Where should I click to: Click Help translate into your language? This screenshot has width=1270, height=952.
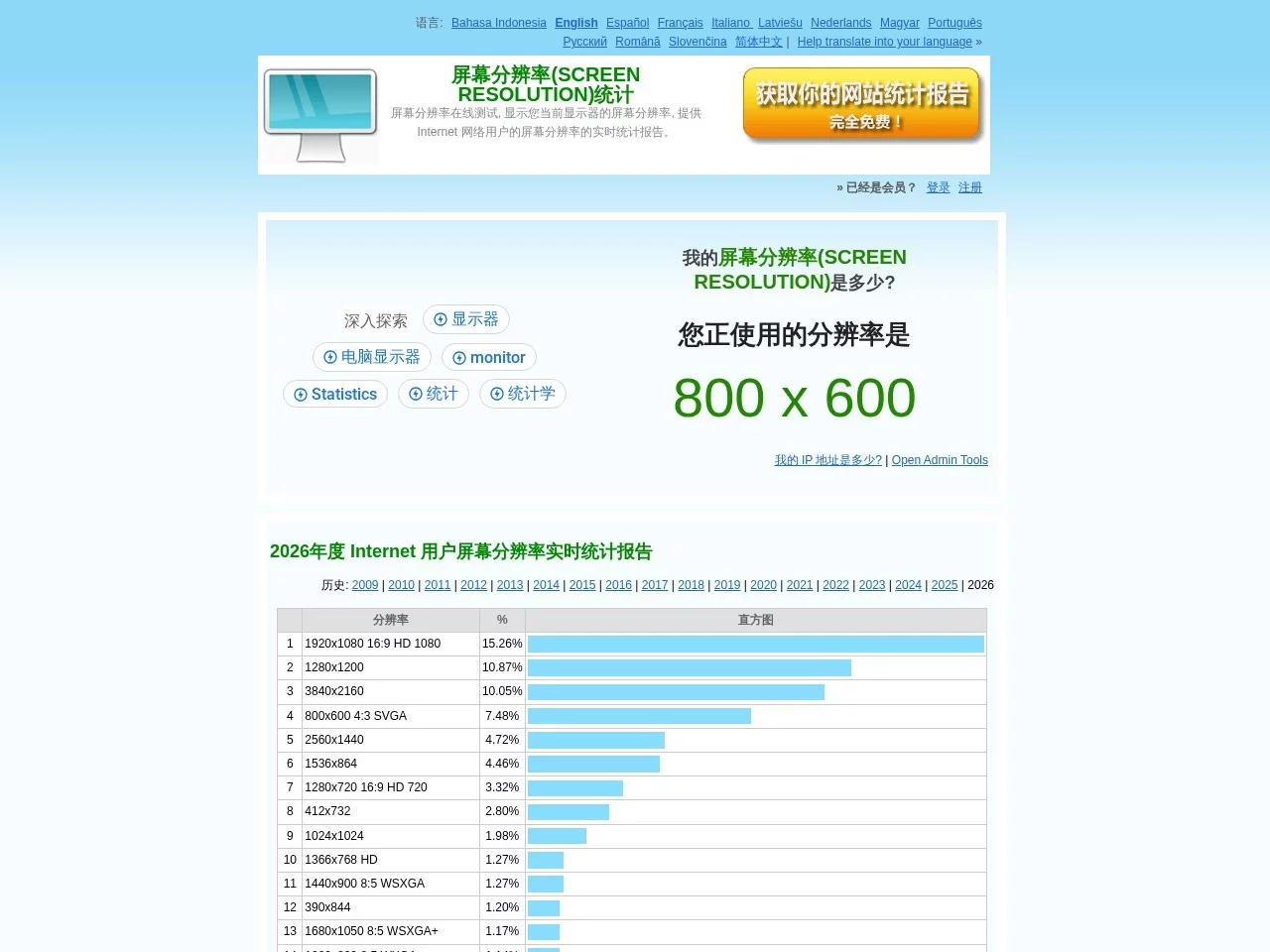(885, 42)
